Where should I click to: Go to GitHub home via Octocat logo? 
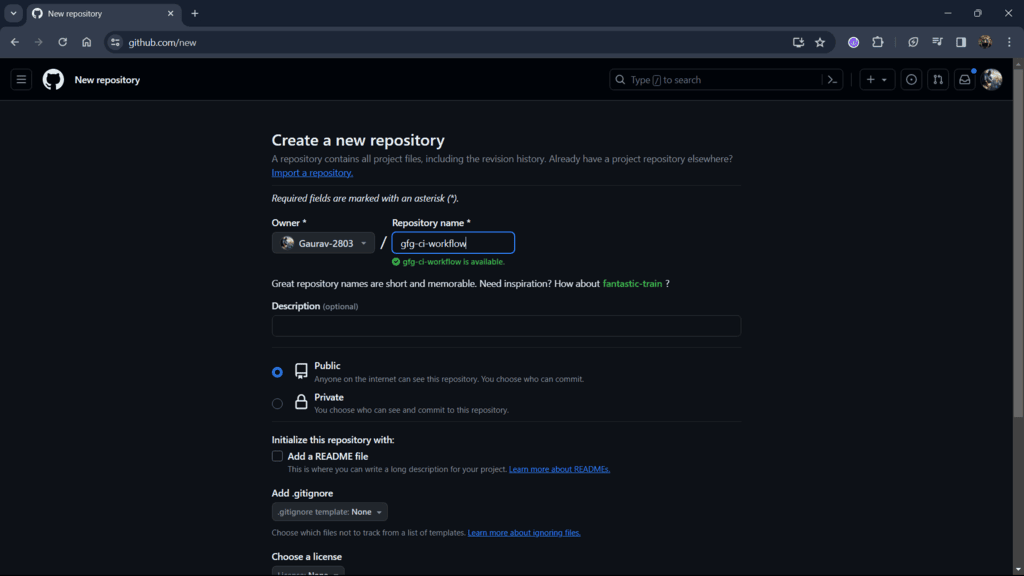click(x=54, y=80)
